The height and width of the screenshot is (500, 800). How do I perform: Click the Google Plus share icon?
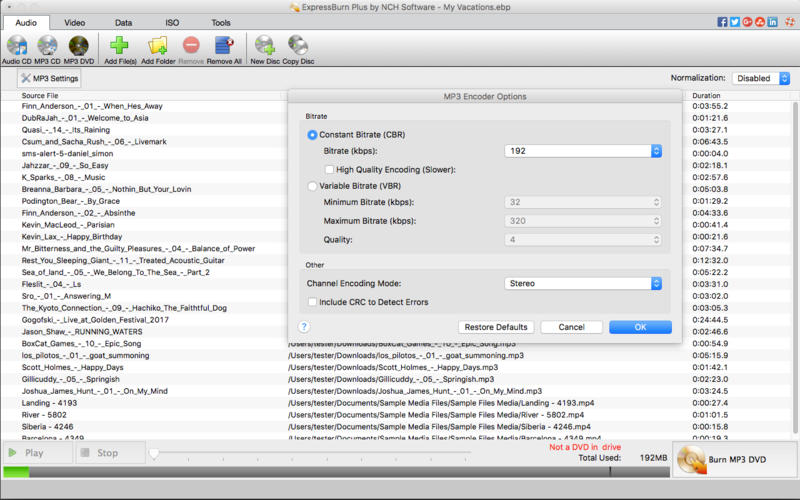pyautogui.click(x=747, y=22)
